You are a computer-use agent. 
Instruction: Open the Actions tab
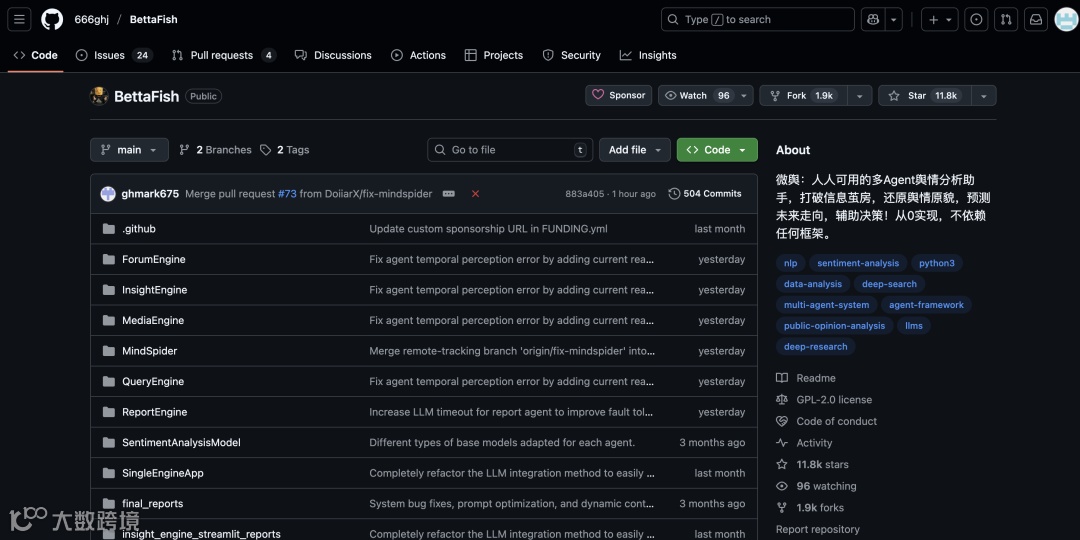[418, 55]
